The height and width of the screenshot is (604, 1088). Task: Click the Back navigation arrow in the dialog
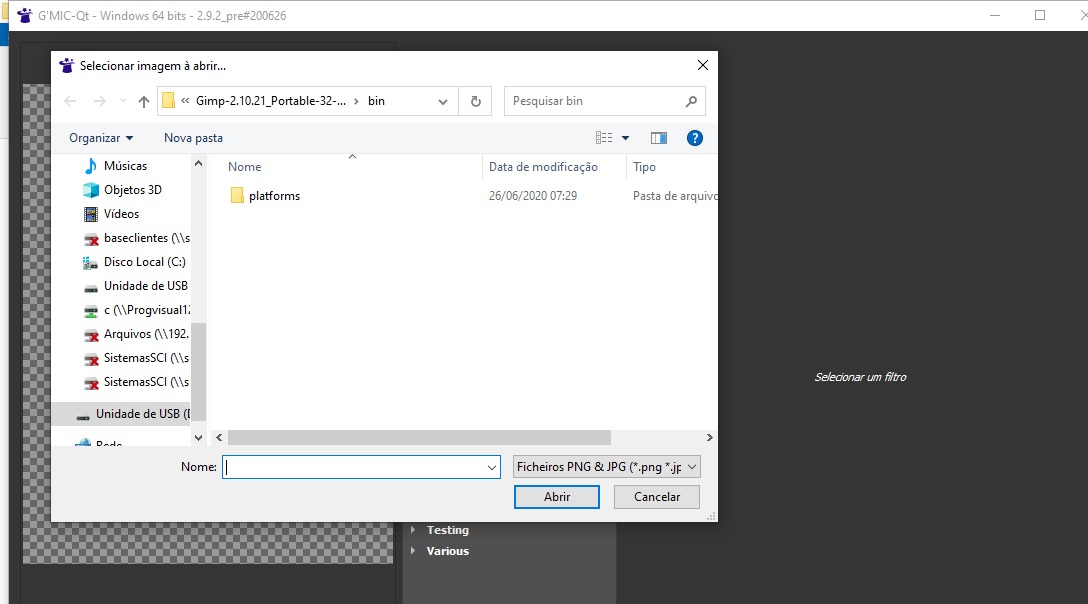tap(70, 101)
